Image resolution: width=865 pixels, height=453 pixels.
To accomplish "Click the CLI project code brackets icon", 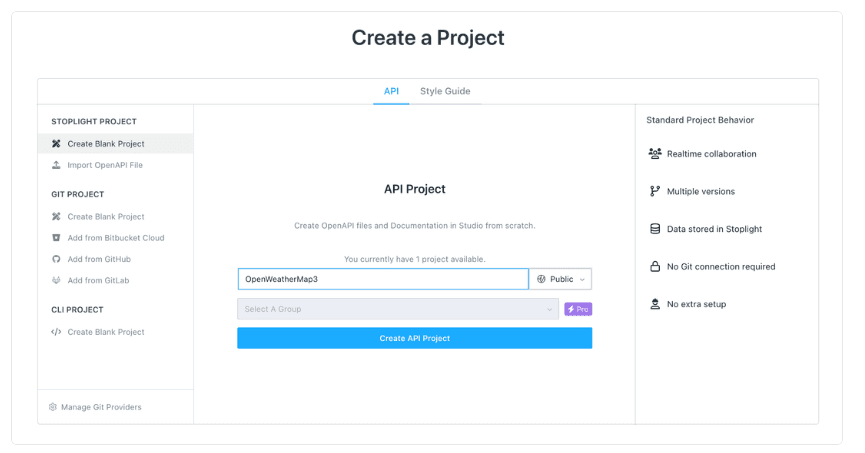I will (x=56, y=332).
